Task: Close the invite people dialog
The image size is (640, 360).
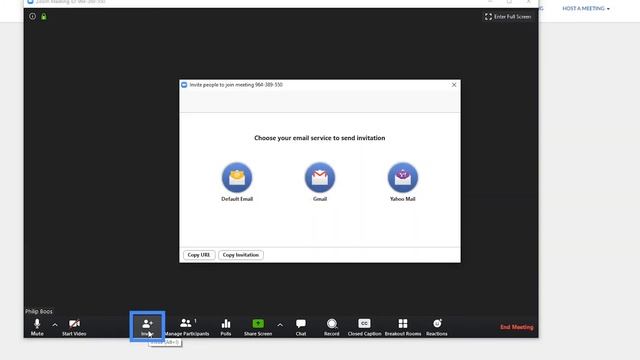Action: coord(454,85)
